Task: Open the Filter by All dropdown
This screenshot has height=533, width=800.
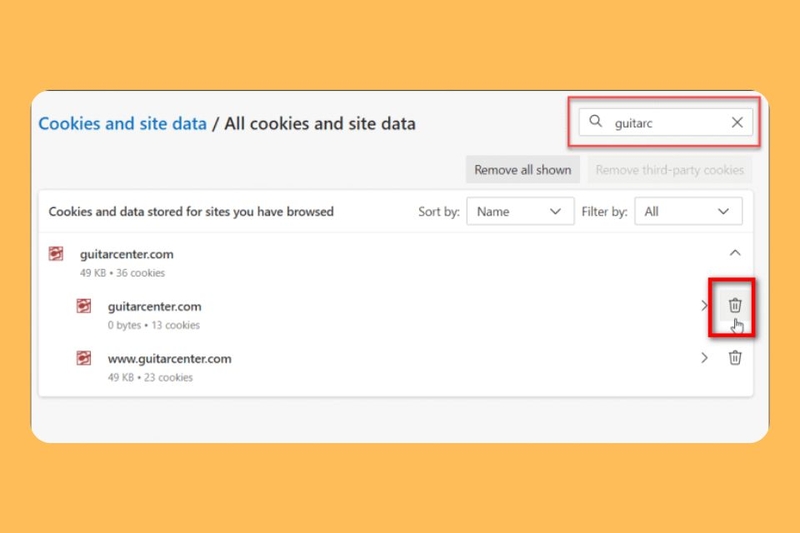Action: coord(688,211)
